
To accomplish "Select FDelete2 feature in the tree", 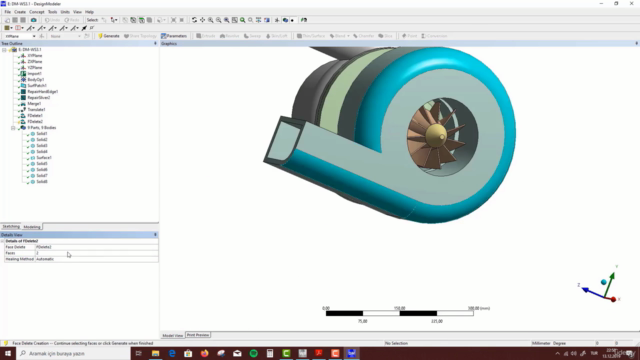I will click(35, 122).
